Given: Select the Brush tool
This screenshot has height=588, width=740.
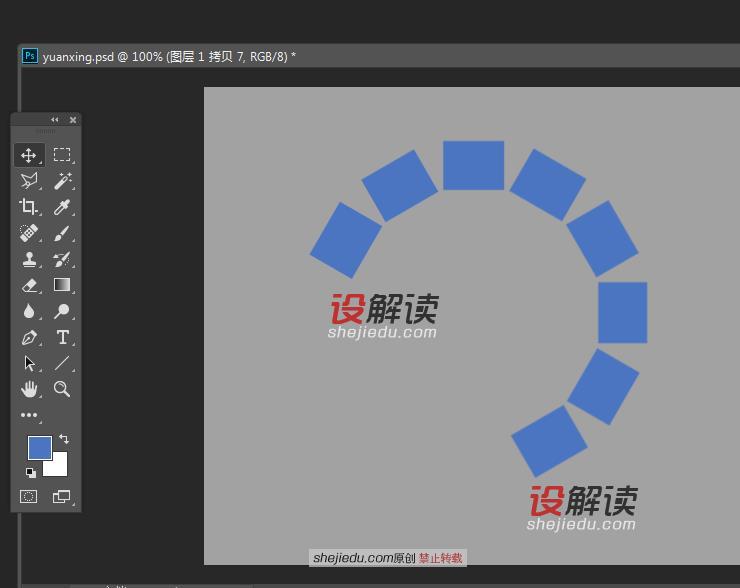Looking at the screenshot, I should [62, 233].
